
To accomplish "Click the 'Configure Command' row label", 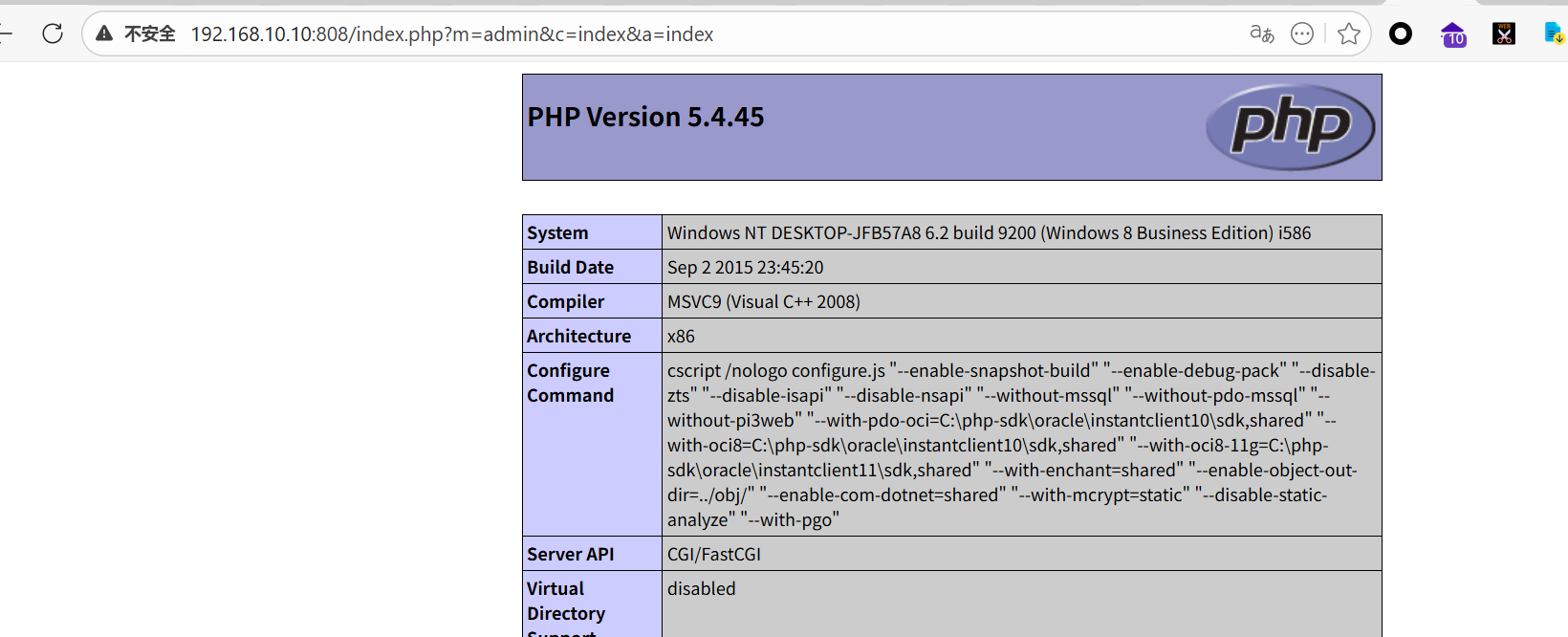I will click(571, 383).
